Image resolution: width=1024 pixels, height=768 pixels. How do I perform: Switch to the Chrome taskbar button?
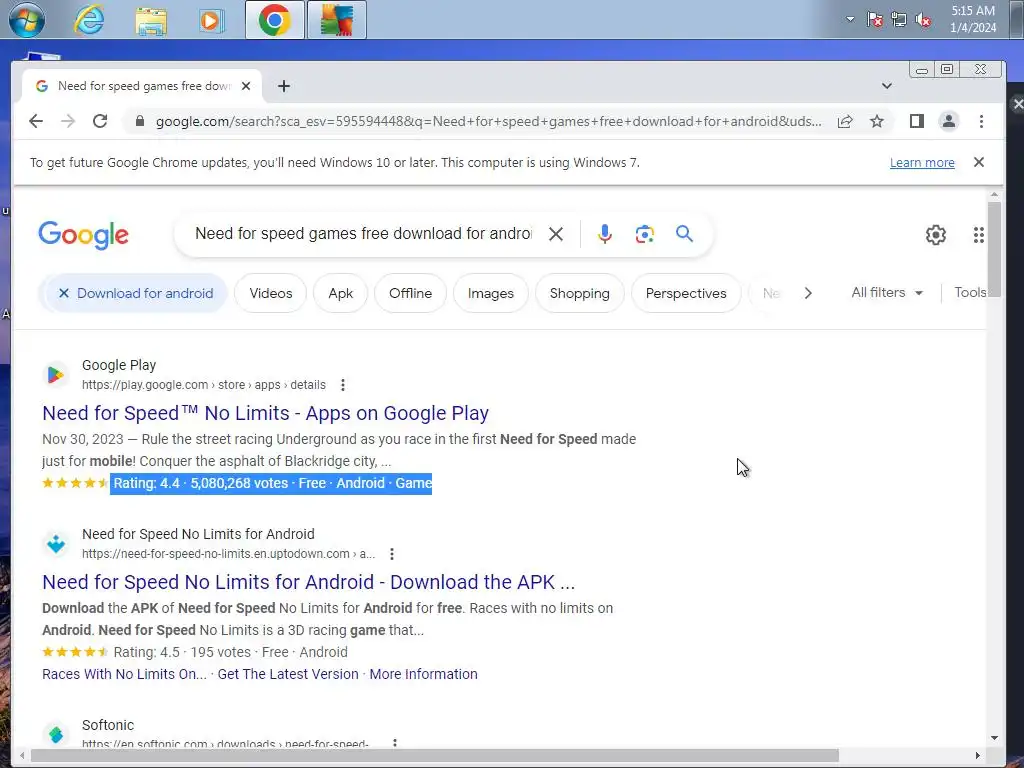tap(274, 20)
